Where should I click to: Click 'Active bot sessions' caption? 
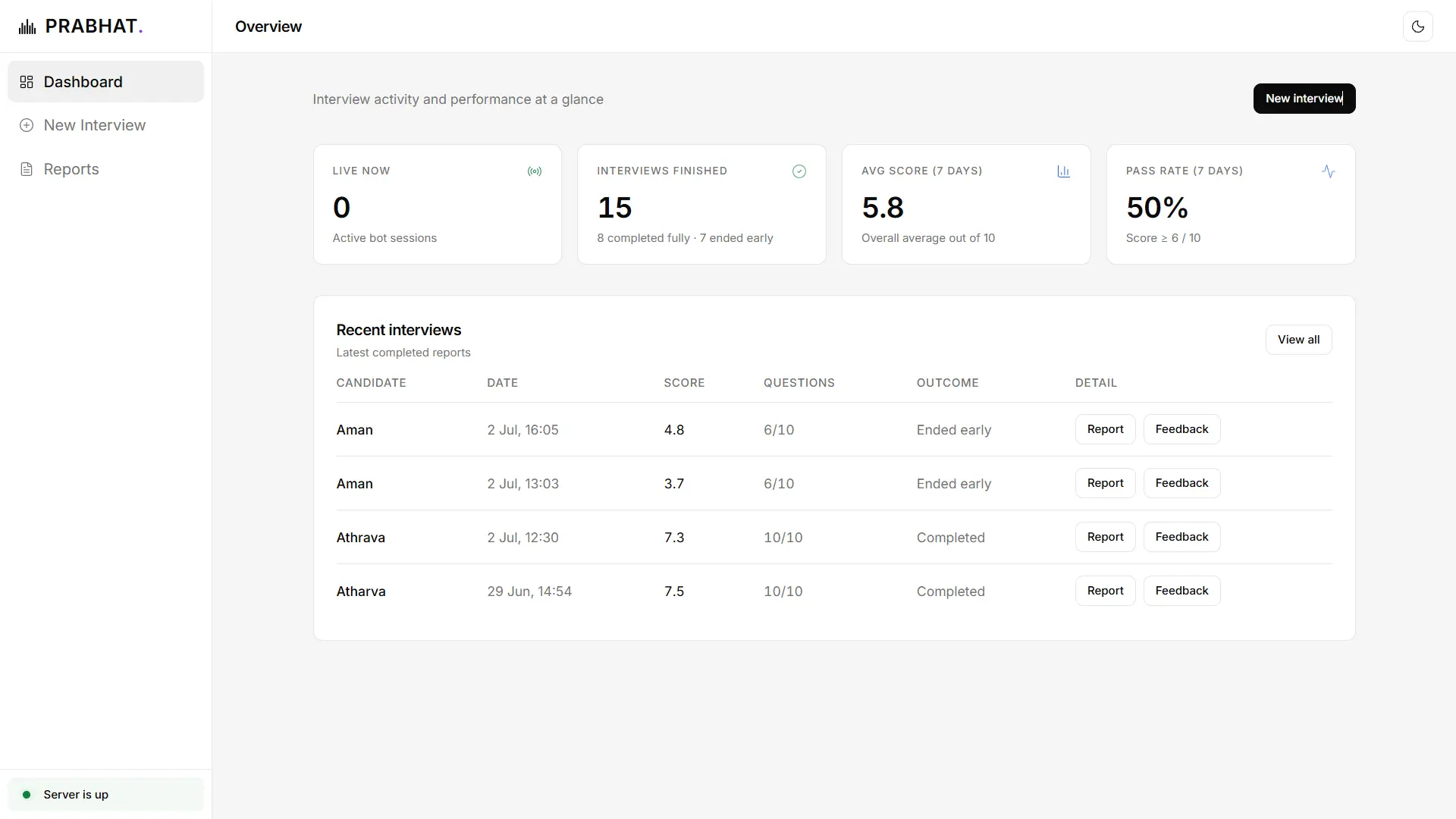click(x=384, y=238)
